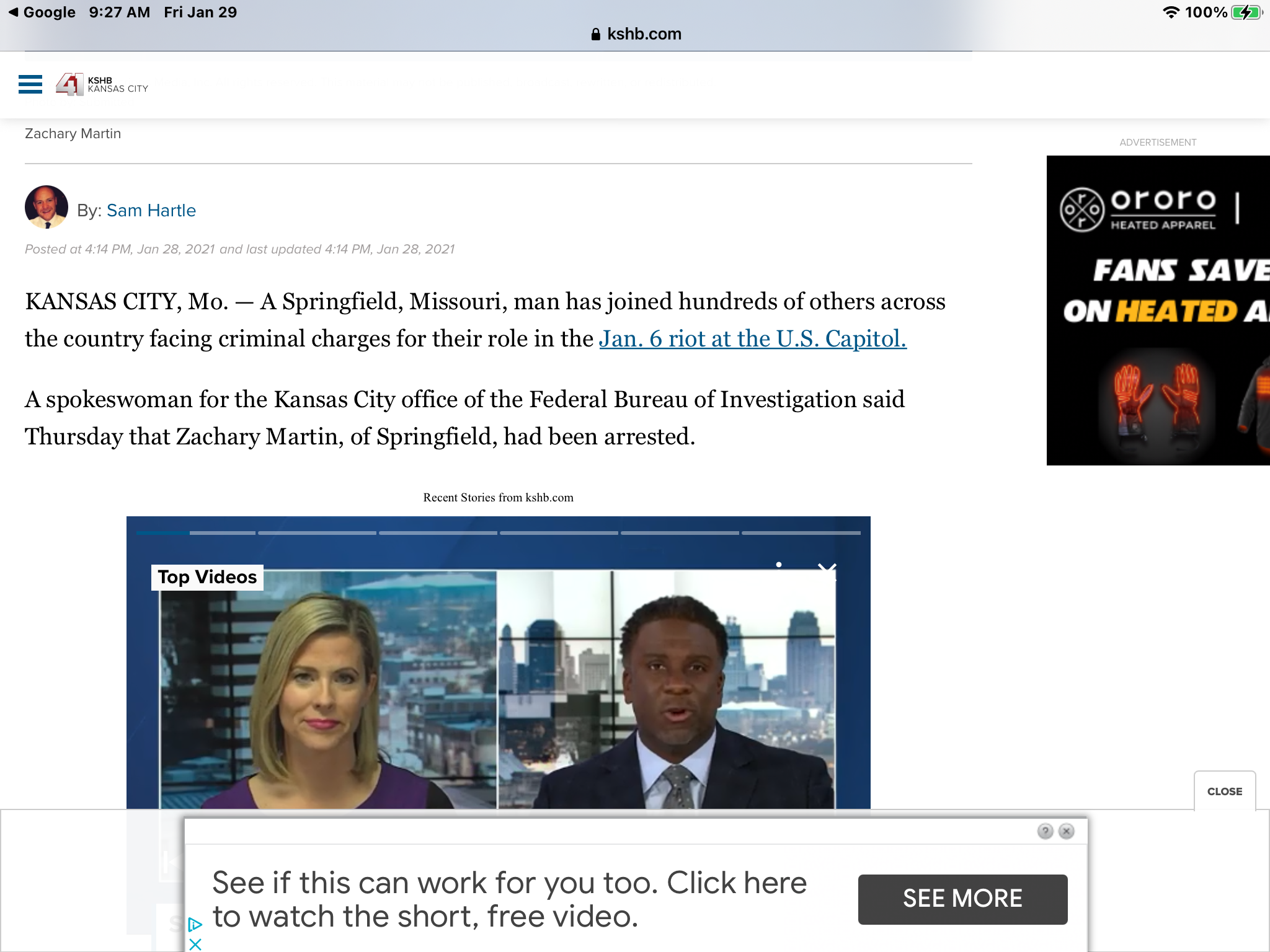Click the posted date line text
The width and height of the screenshot is (1270, 952).
(x=239, y=249)
